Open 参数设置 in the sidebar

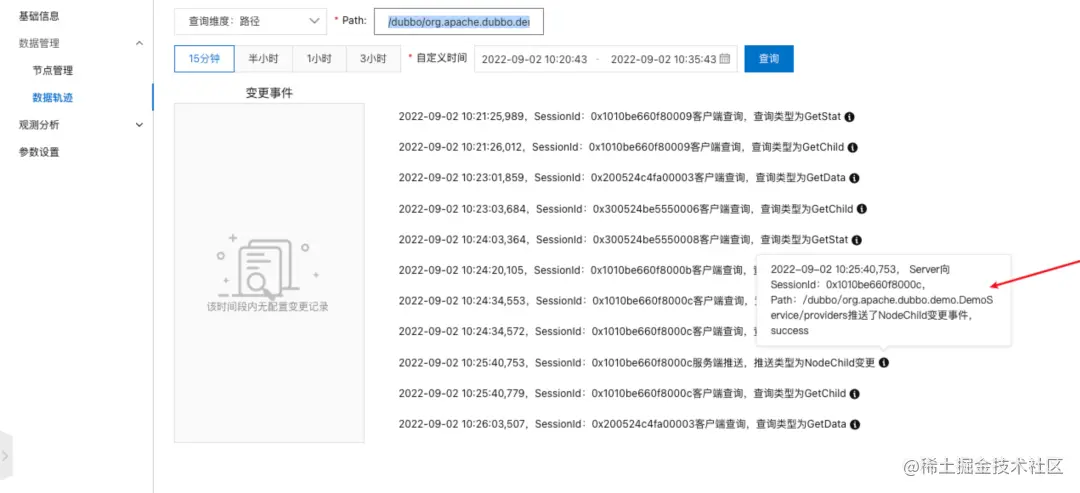(39, 152)
